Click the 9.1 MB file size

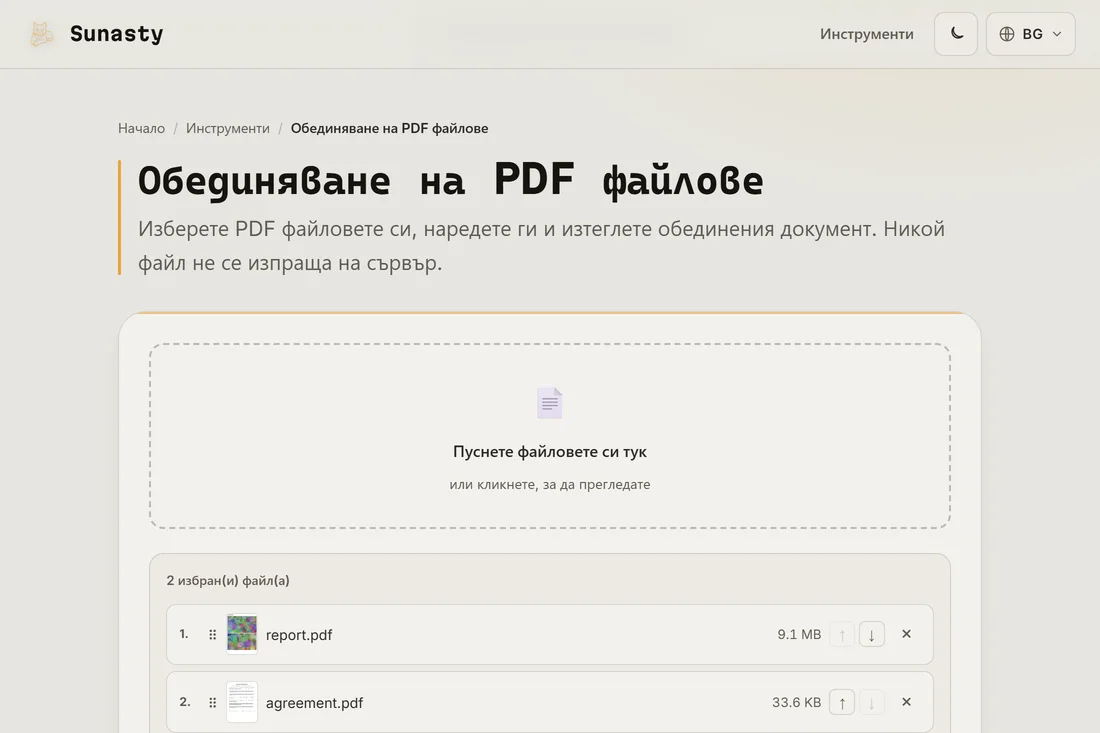[x=799, y=635]
